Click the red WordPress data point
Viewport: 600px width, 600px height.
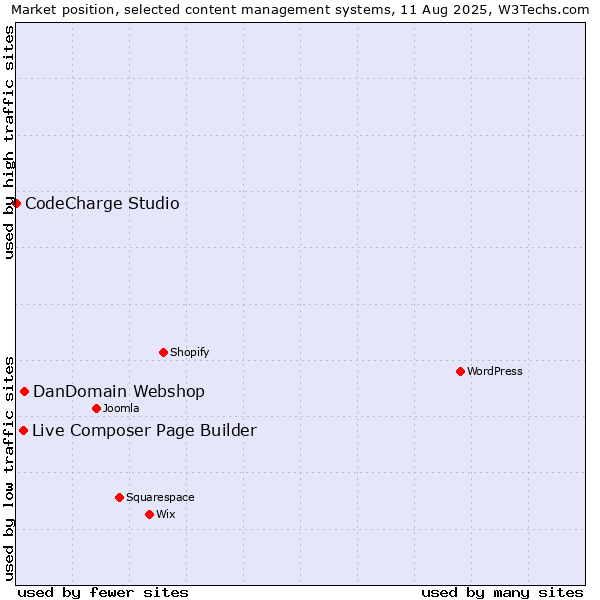coord(460,372)
